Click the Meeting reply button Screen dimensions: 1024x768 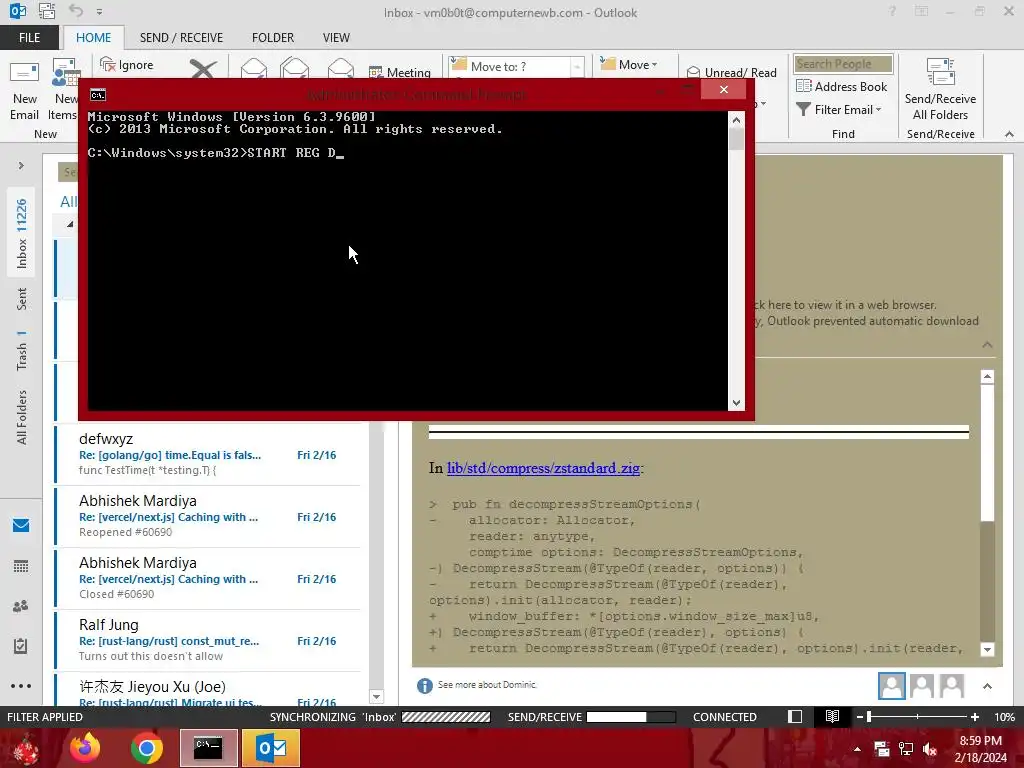(400, 72)
